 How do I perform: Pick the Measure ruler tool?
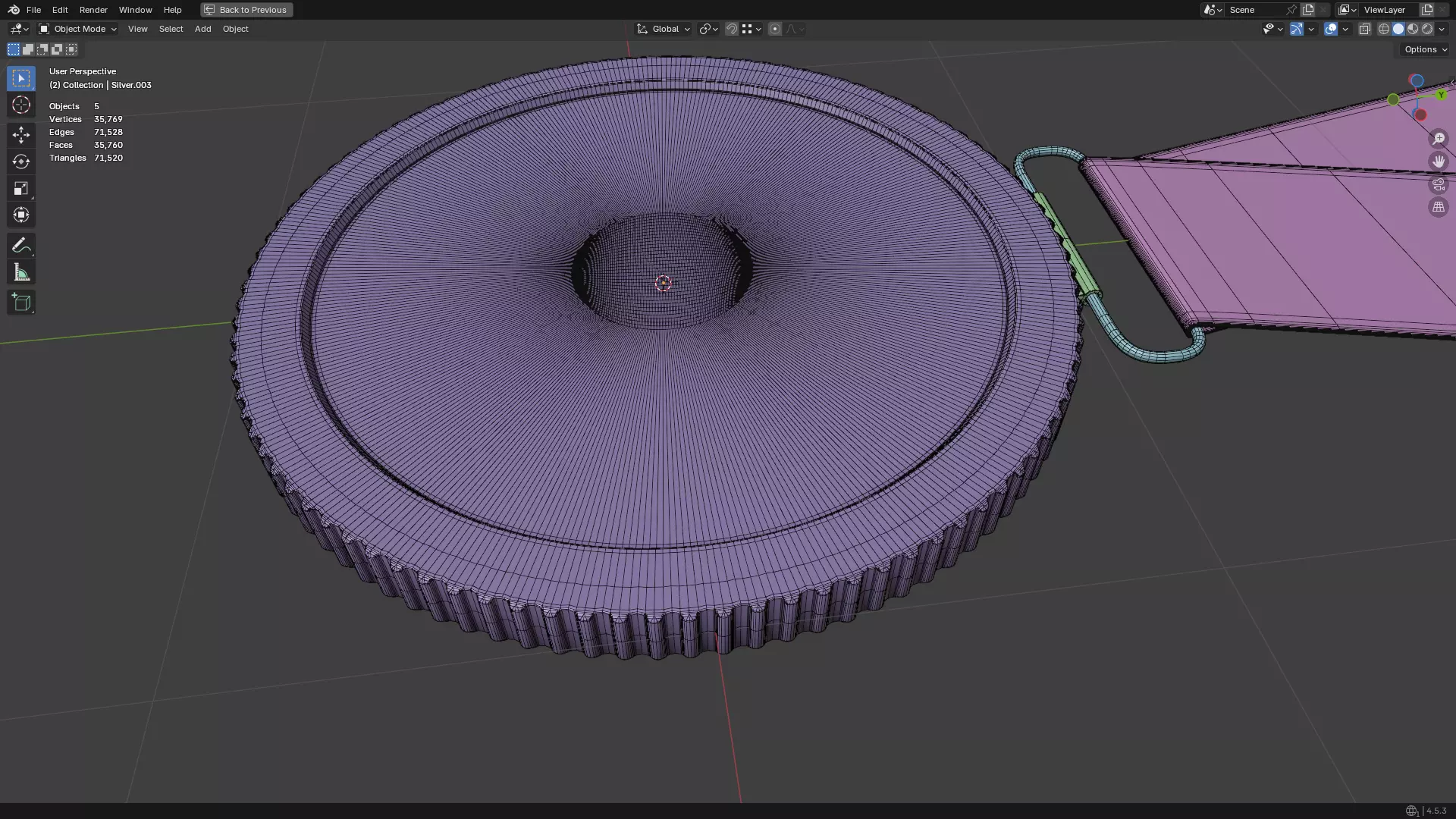[x=21, y=272]
